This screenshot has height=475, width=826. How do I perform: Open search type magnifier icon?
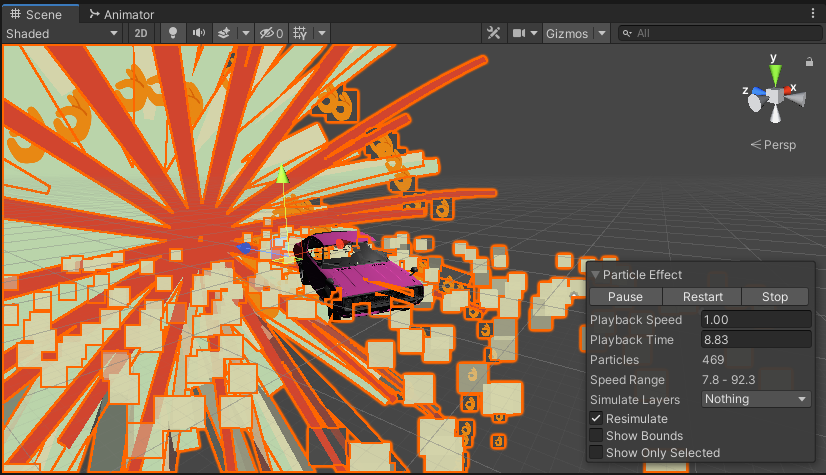(627, 33)
